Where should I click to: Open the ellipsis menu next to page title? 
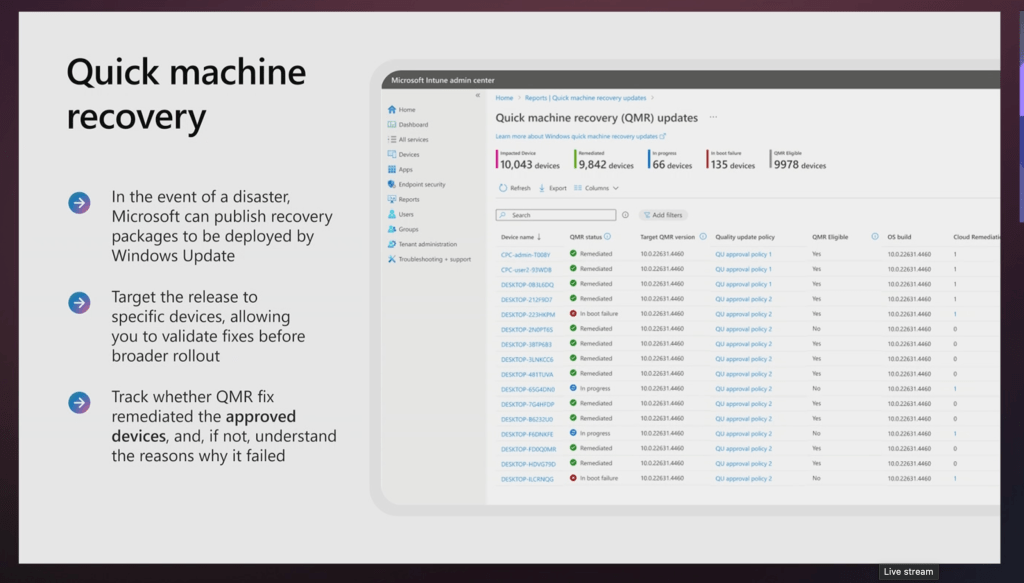click(713, 117)
